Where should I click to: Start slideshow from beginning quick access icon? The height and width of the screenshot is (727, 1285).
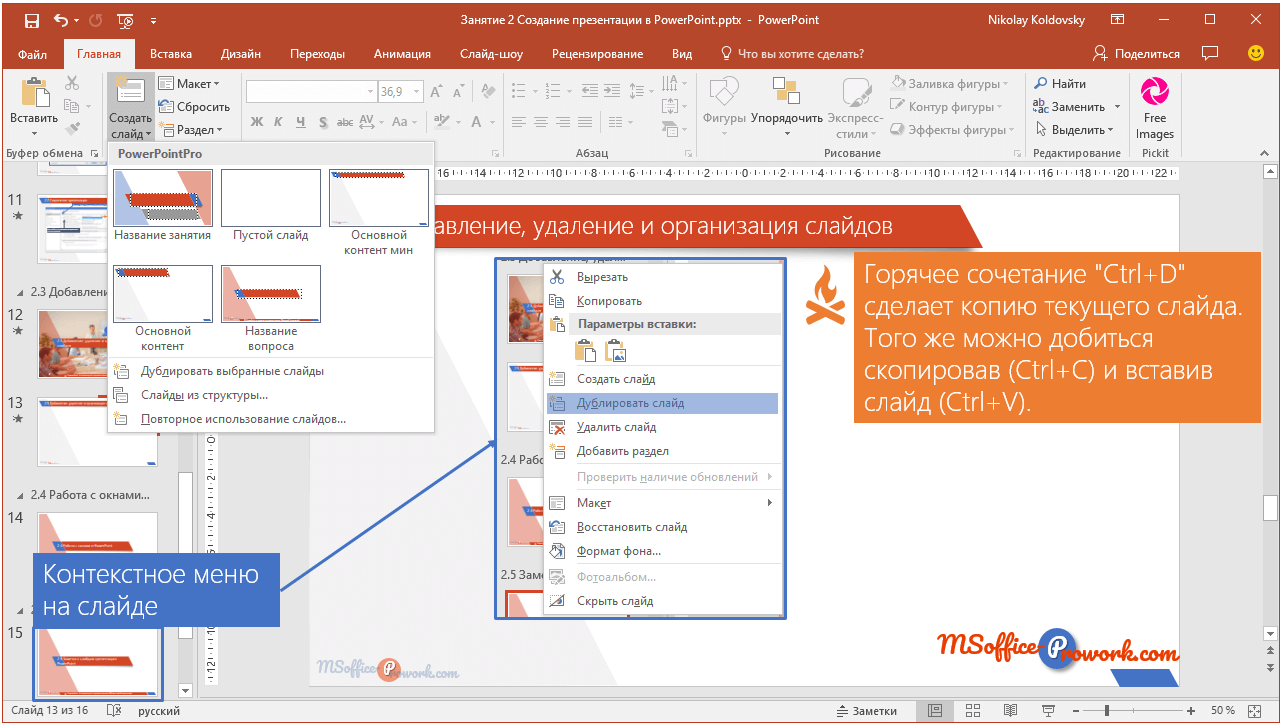pyautogui.click(x=125, y=20)
